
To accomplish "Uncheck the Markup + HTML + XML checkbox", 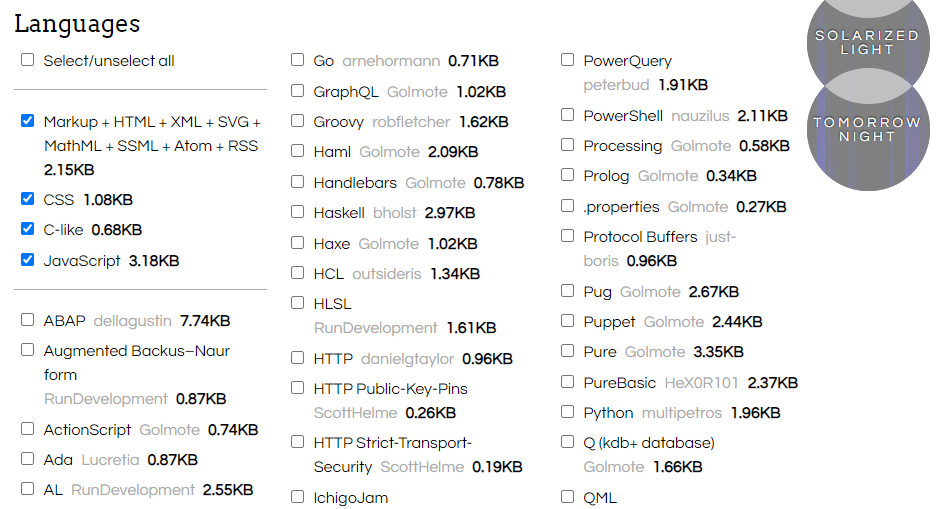I will click(27, 121).
